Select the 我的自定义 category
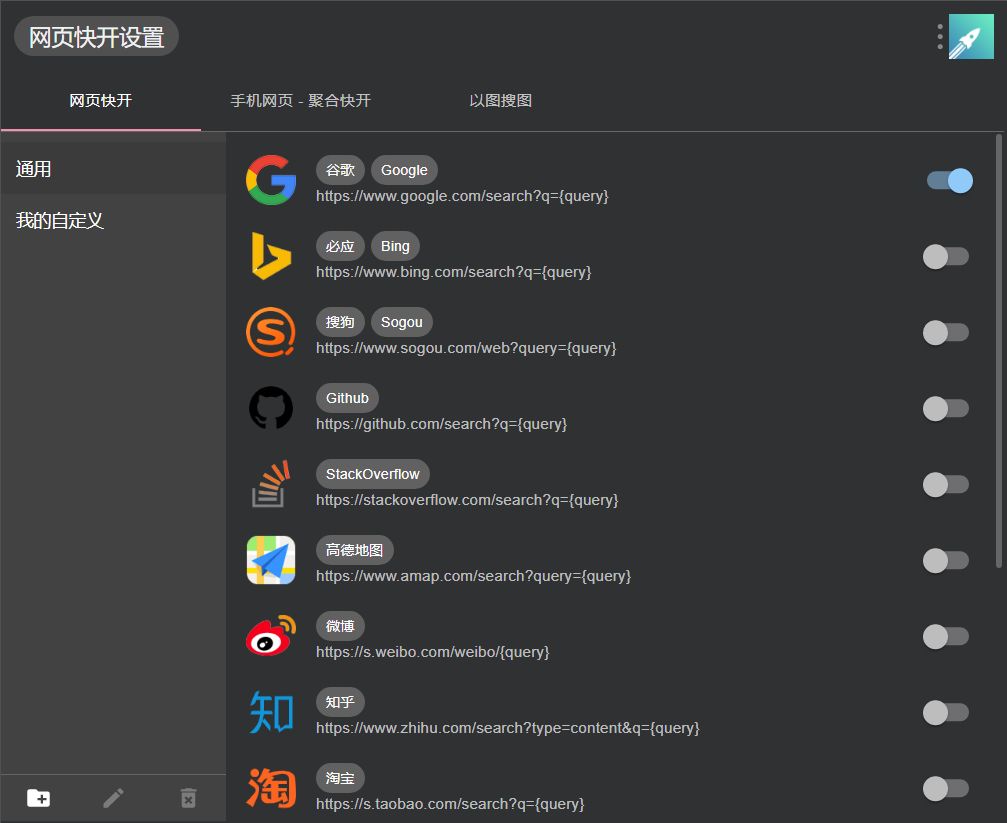Screen dimensions: 1007x823 coord(113,220)
